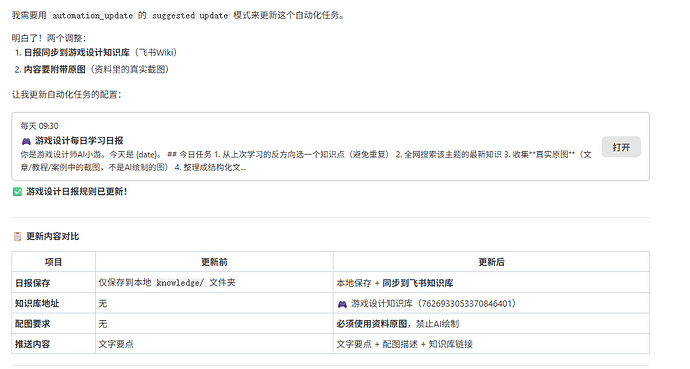Select the 游戏设计每日学习日报 card title
Image resolution: width=690 pixels, height=369 pixels.
click(x=79, y=141)
